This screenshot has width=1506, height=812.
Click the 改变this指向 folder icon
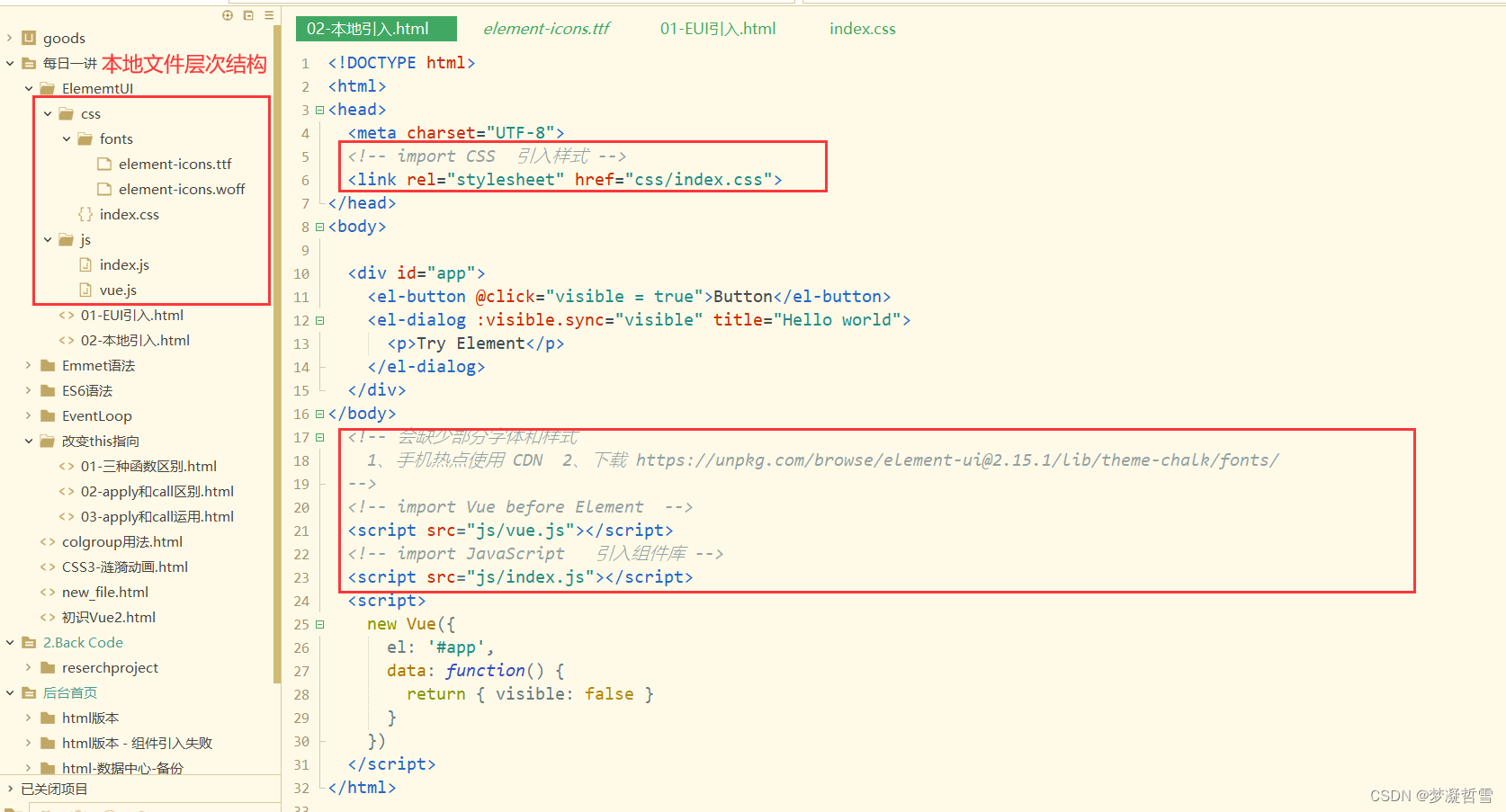click(48, 441)
